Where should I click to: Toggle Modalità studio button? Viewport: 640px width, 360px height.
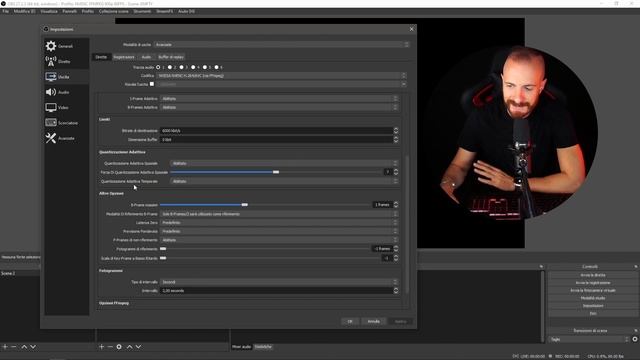[593, 298]
